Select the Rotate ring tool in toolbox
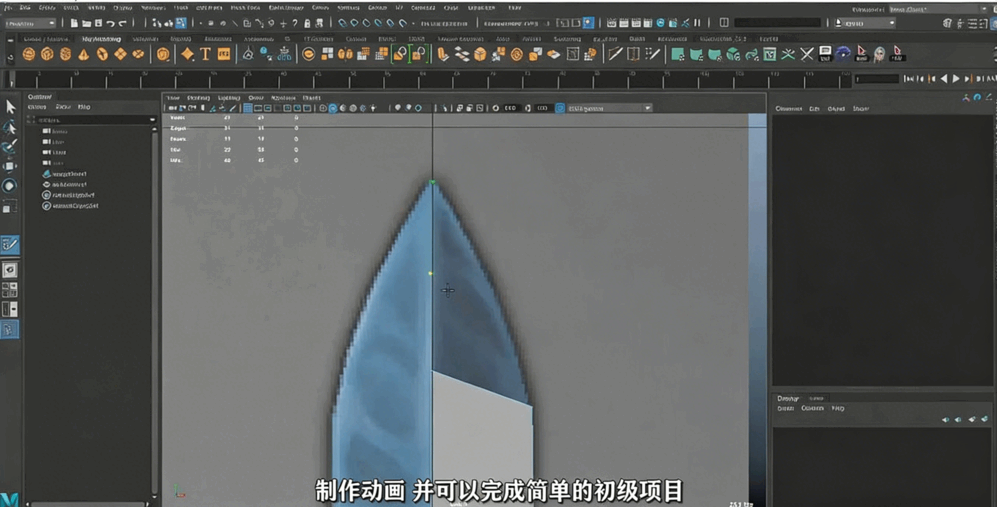The image size is (997, 507). pos(10,186)
